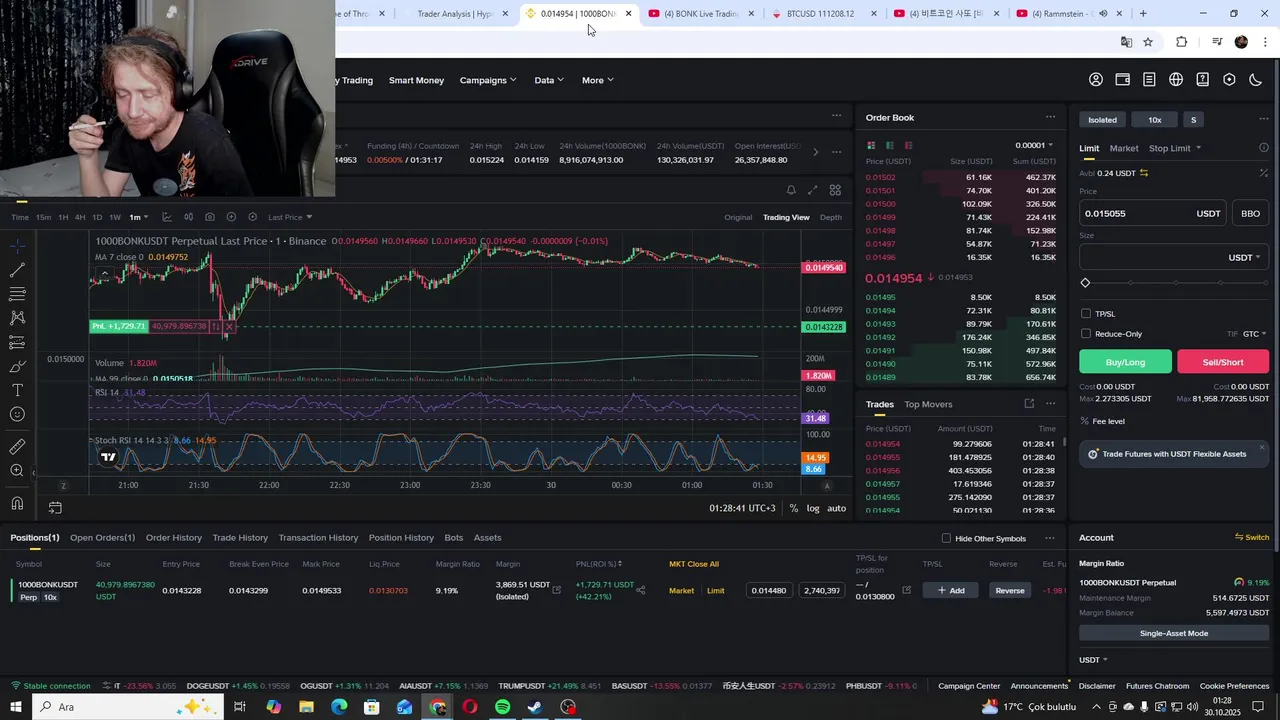Viewport: 1280px width, 720px height.
Task: Close the position line on chart
Action: pyautogui.click(x=229, y=326)
